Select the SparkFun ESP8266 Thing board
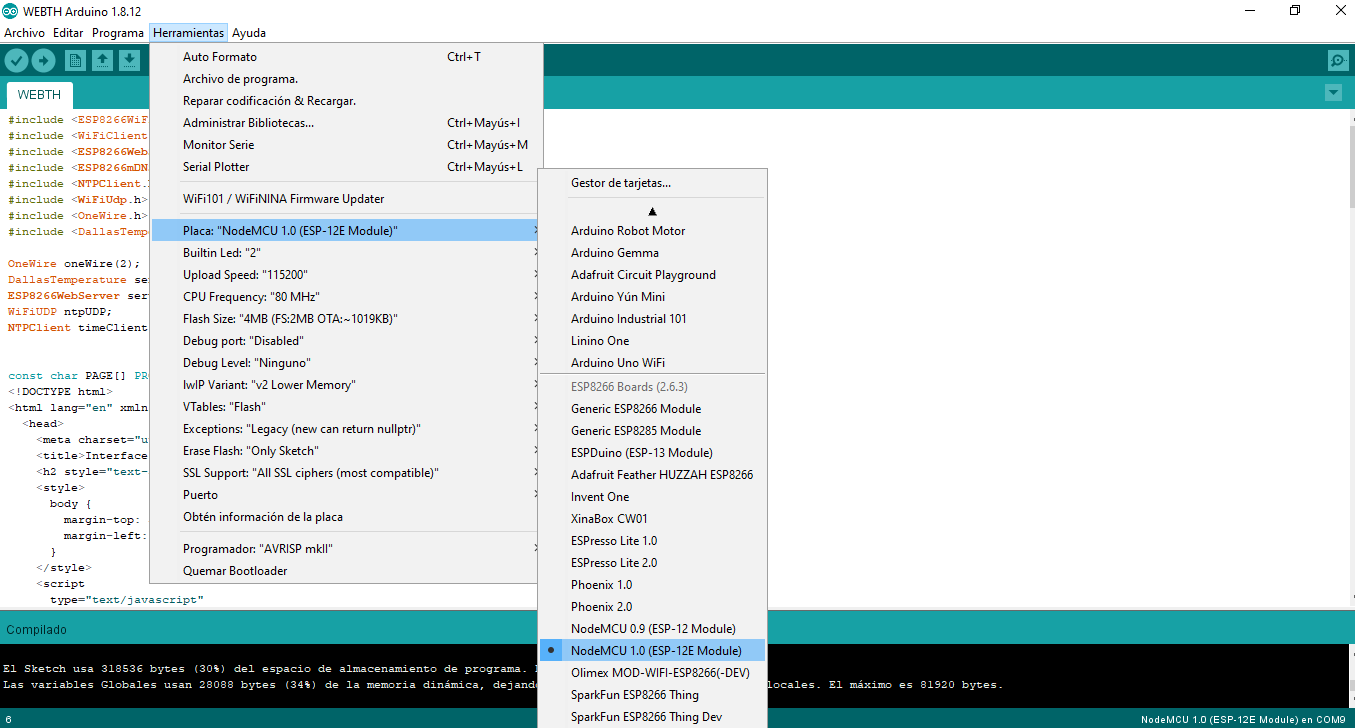The width and height of the screenshot is (1355, 728). [x=652, y=695]
